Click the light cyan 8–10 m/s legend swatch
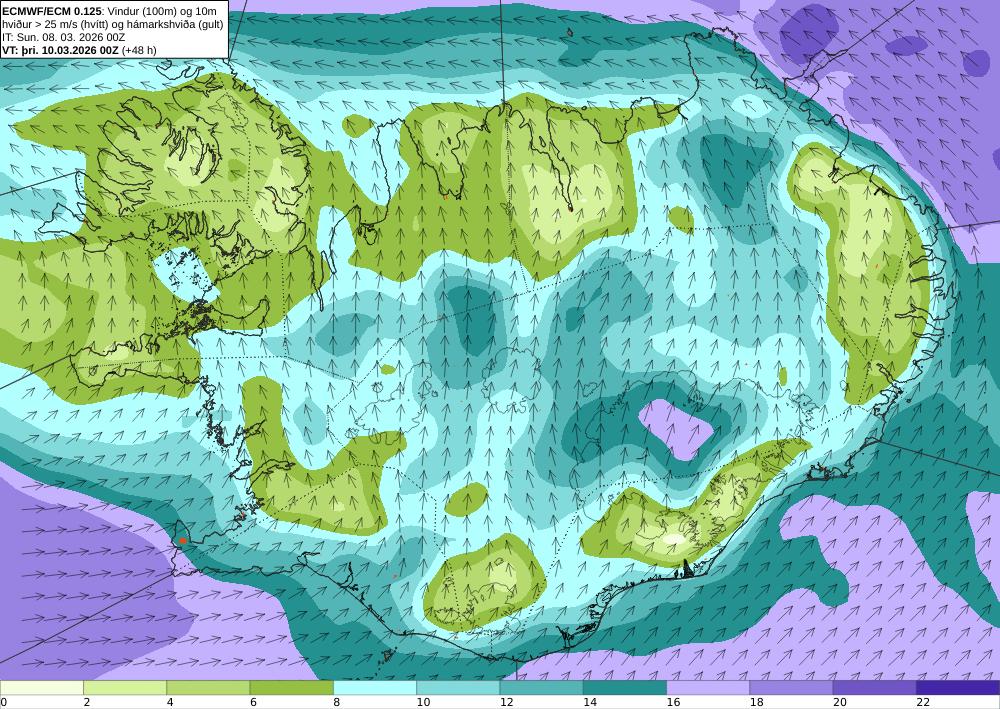 [x=375, y=688]
